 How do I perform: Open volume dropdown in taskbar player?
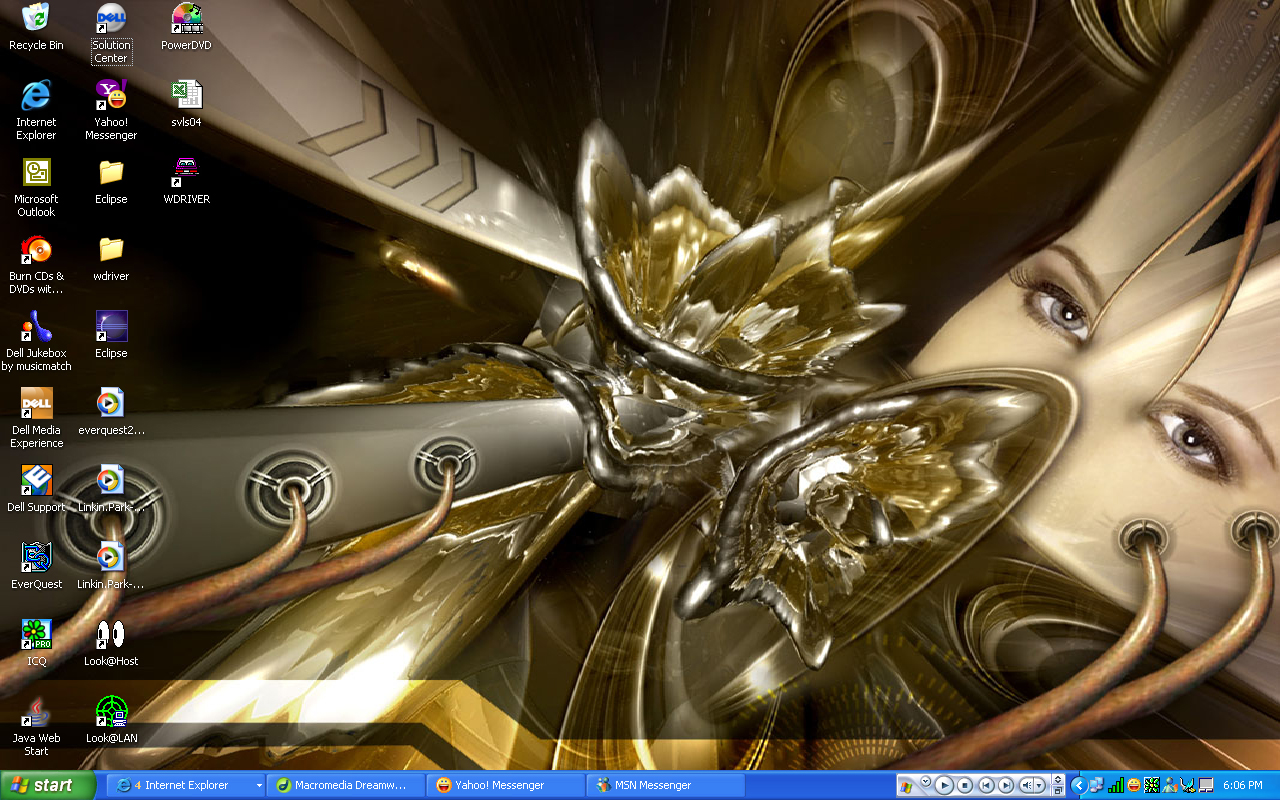point(1039,785)
